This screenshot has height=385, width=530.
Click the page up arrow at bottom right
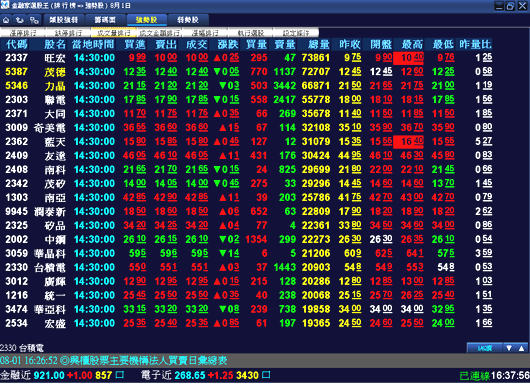(x=521, y=348)
